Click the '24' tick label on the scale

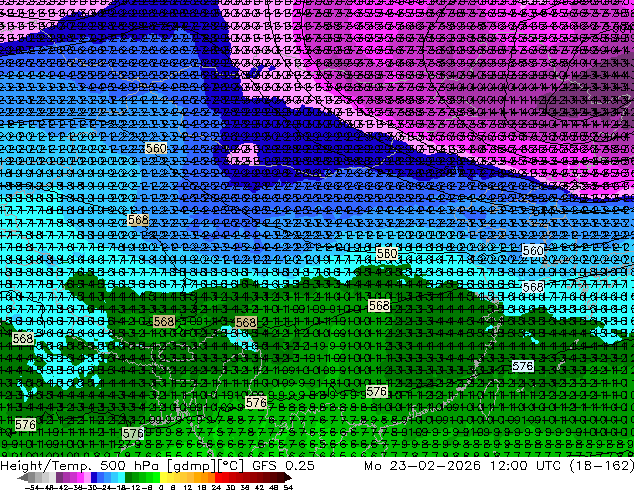pyautogui.click(x=217, y=488)
